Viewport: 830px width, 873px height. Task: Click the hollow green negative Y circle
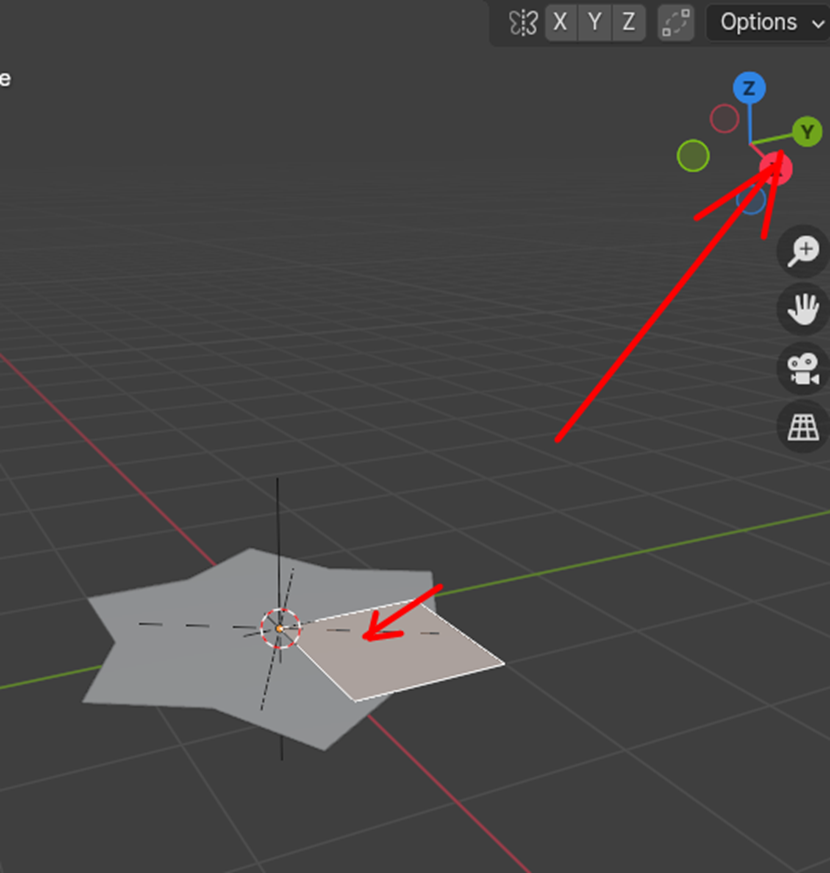pos(693,156)
